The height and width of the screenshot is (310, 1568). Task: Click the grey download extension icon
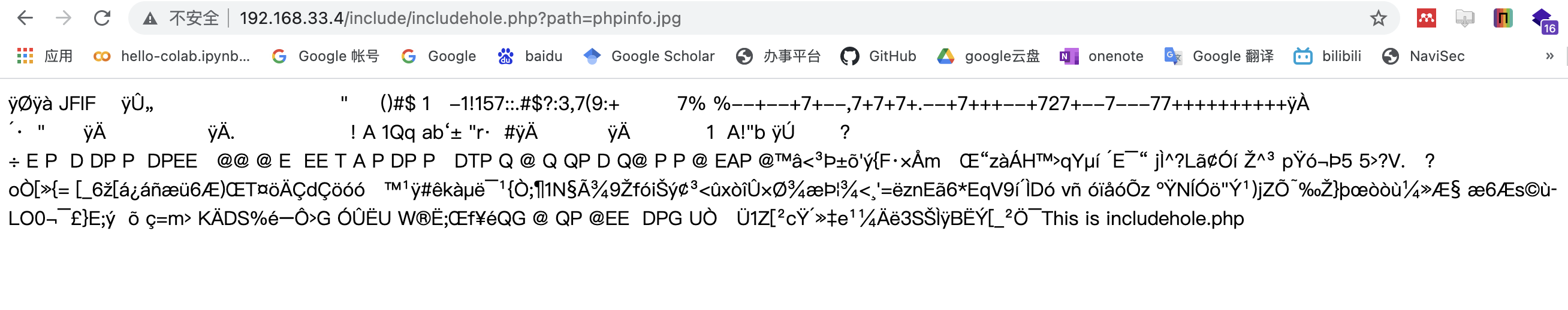point(1464,18)
